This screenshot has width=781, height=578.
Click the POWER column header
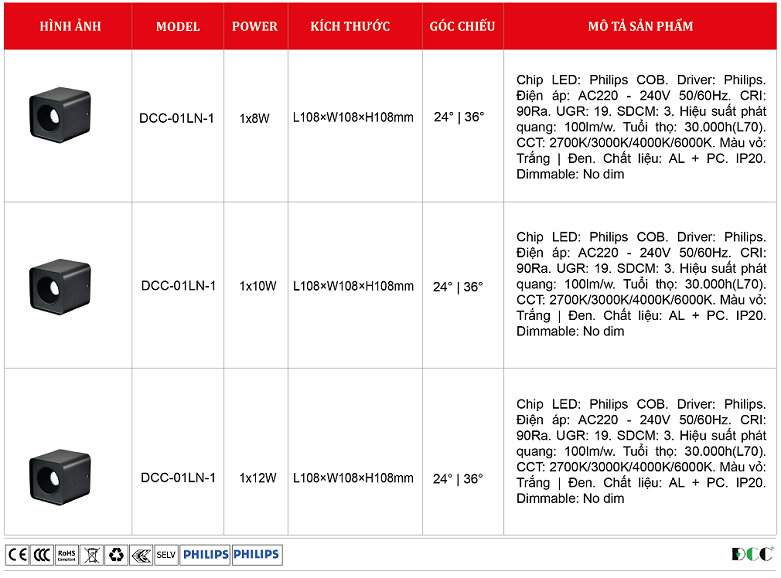(255, 26)
